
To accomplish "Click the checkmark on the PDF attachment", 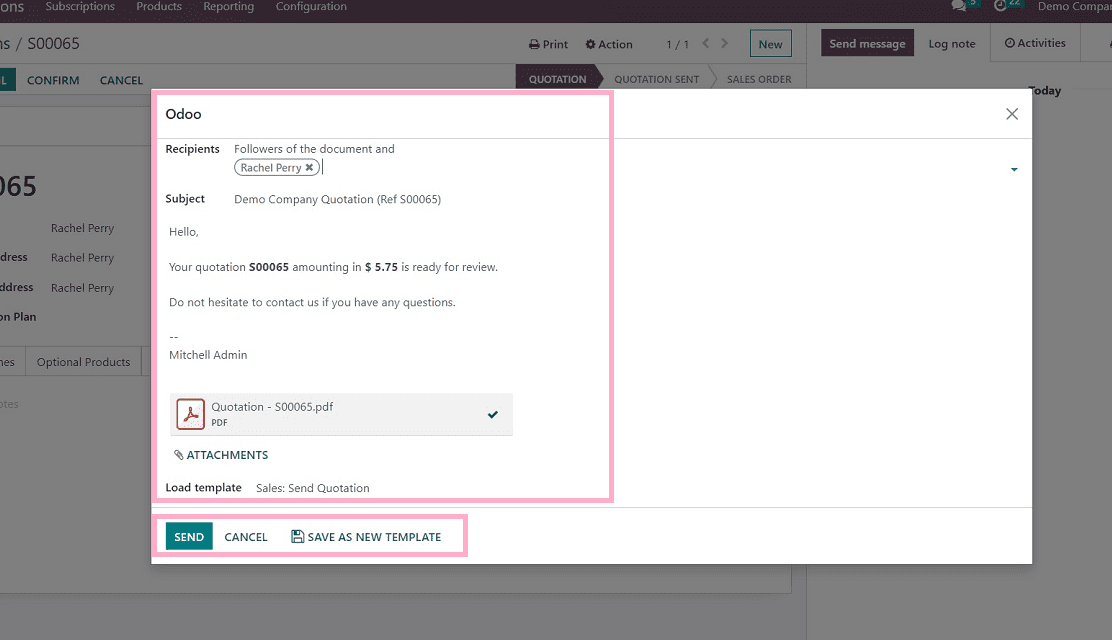I will pos(493,414).
